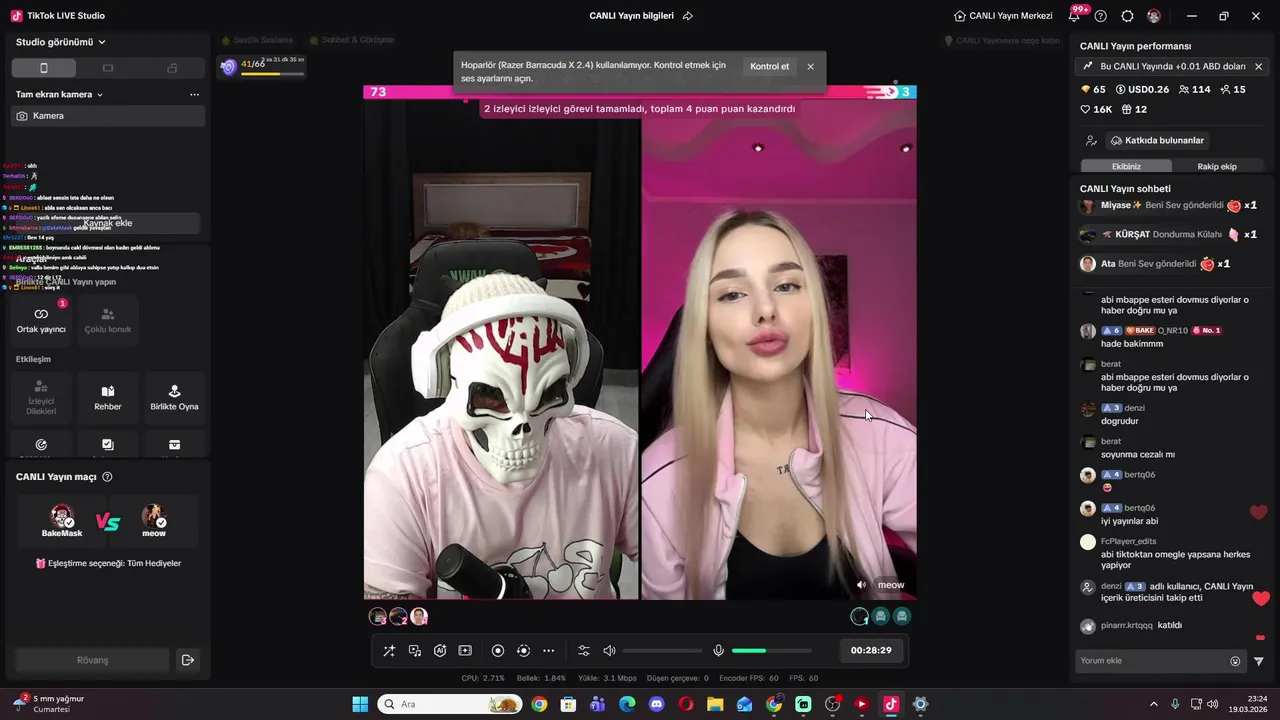The width and height of the screenshot is (1280, 720).
Task: Click the Yorum ekle comment field
Action: pos(1150,661)
